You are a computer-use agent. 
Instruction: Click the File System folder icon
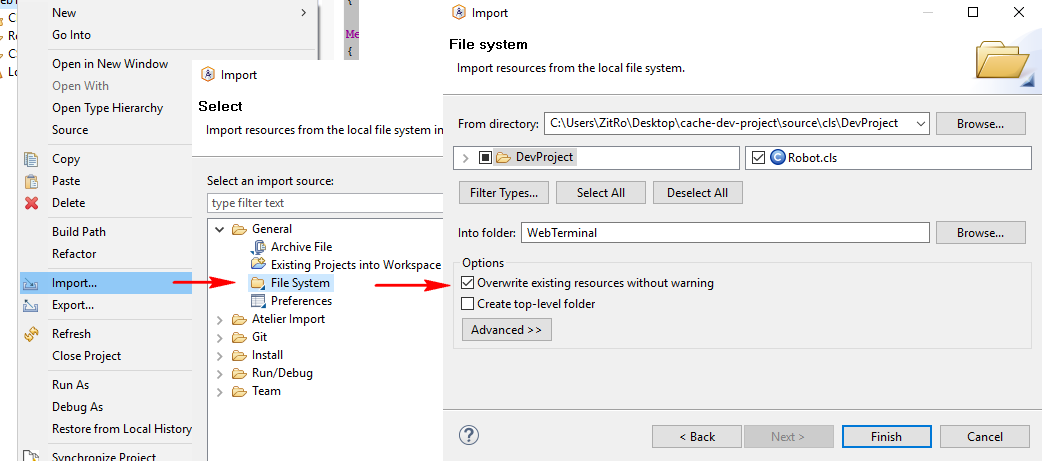point(258,283)
